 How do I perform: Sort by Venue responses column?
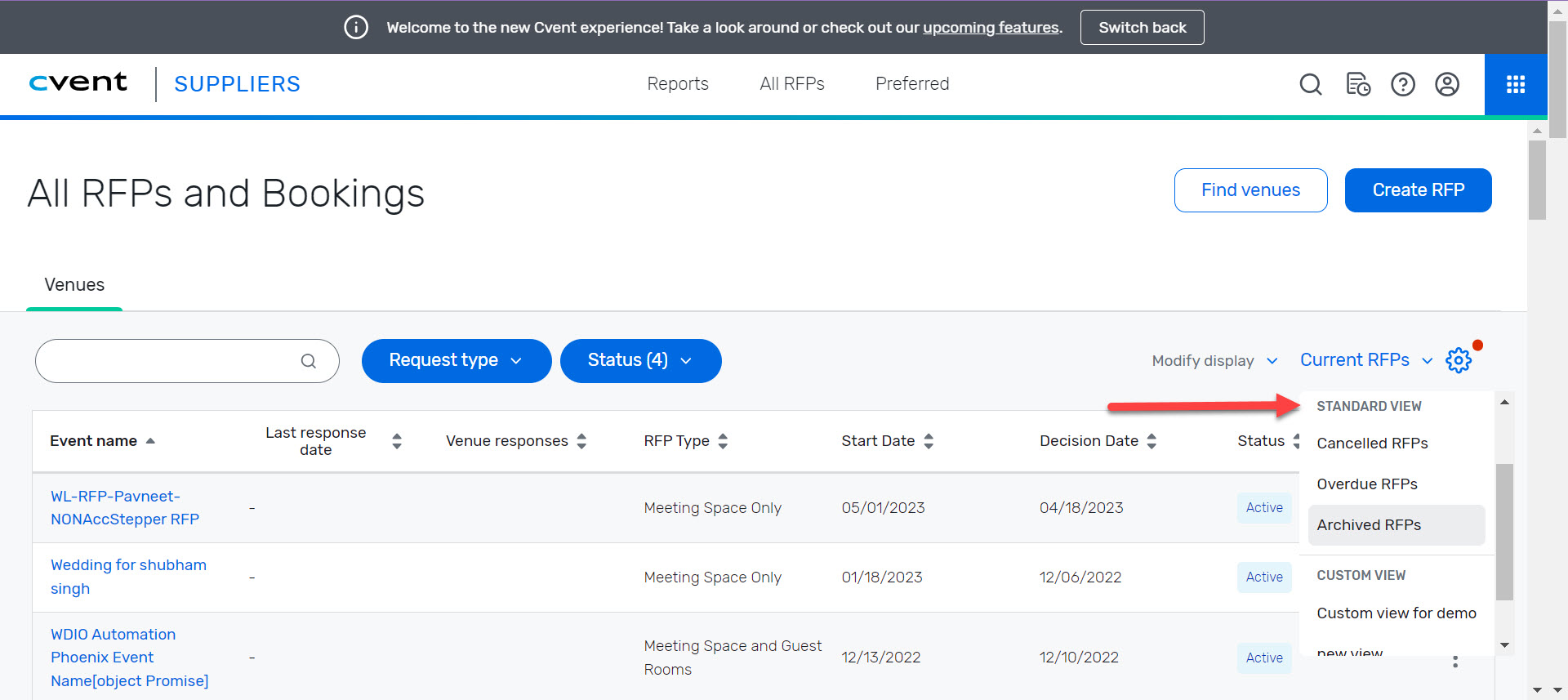coord(581,441)
